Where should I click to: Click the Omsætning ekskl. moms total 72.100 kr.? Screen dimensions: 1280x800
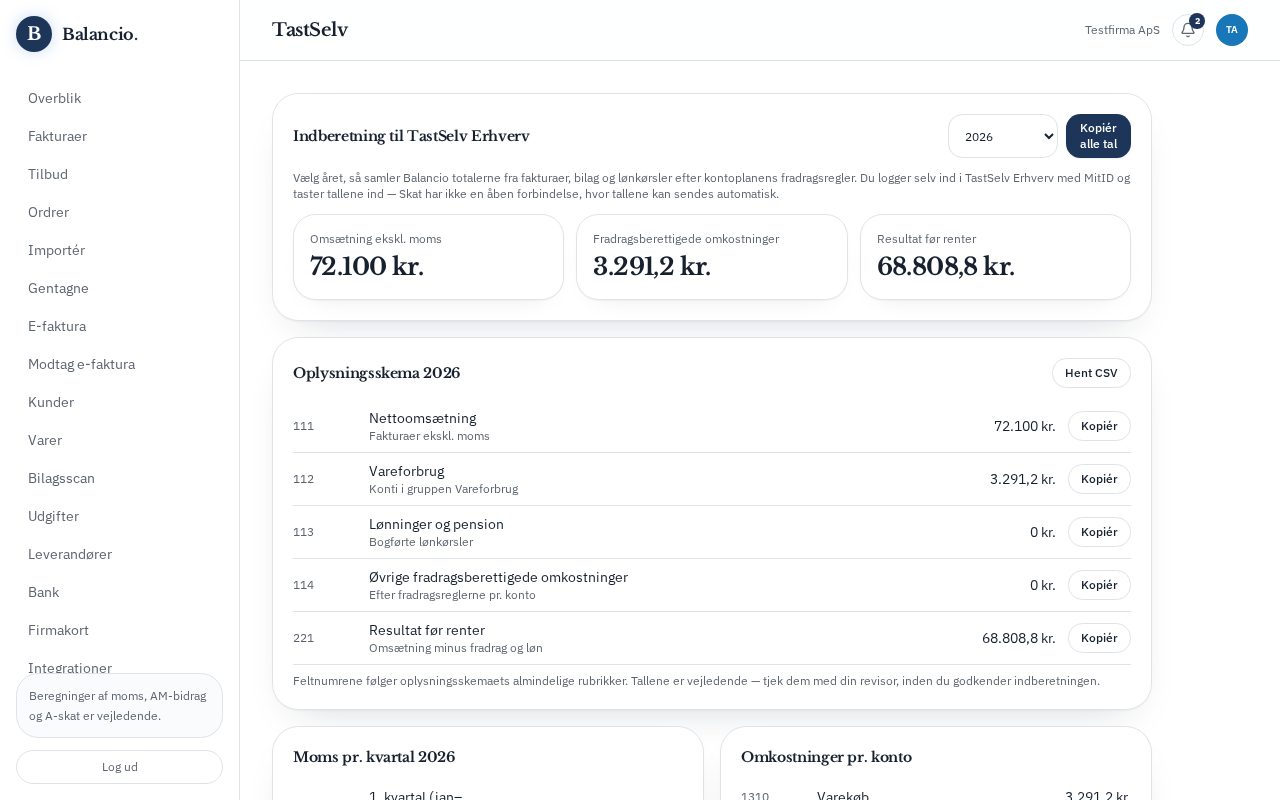[367, 267]
